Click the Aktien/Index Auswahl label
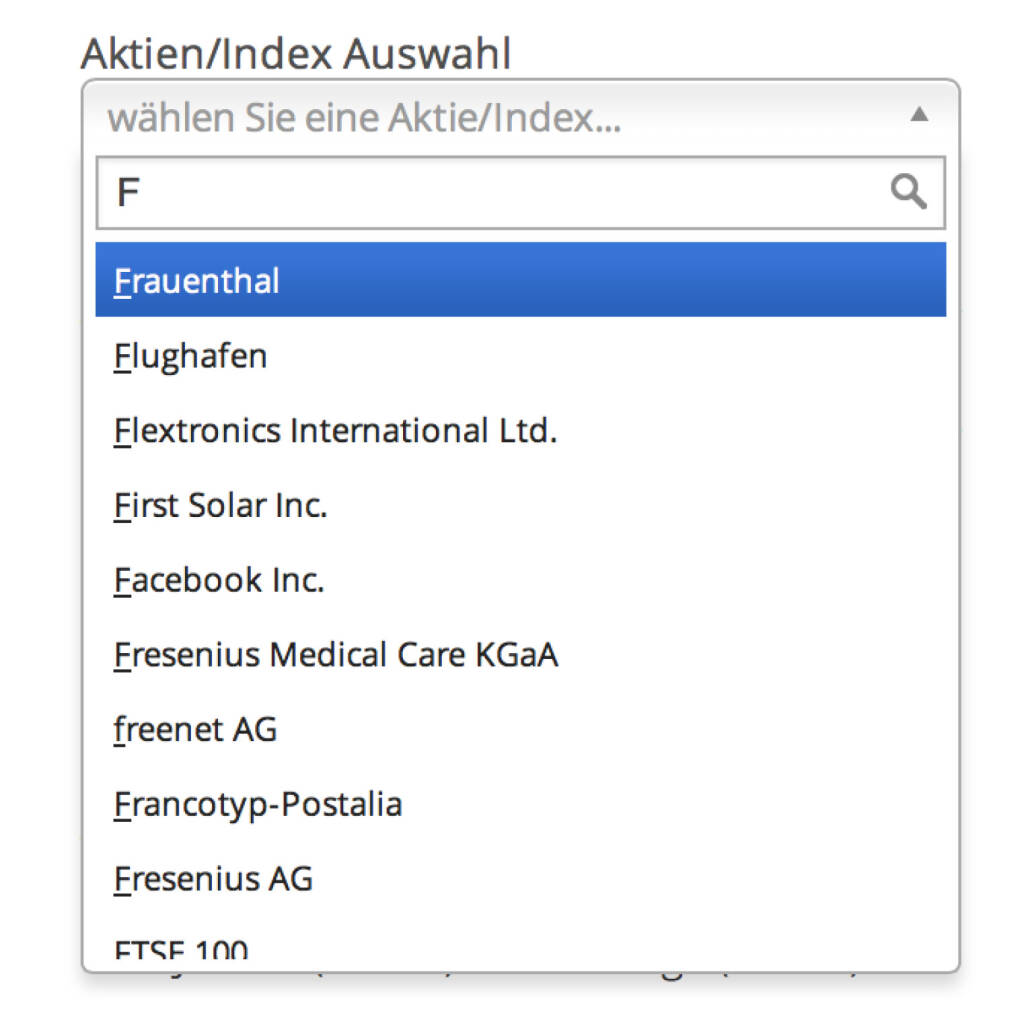1024x1034 pixels. pyautogui.click(x=296, y=53)
